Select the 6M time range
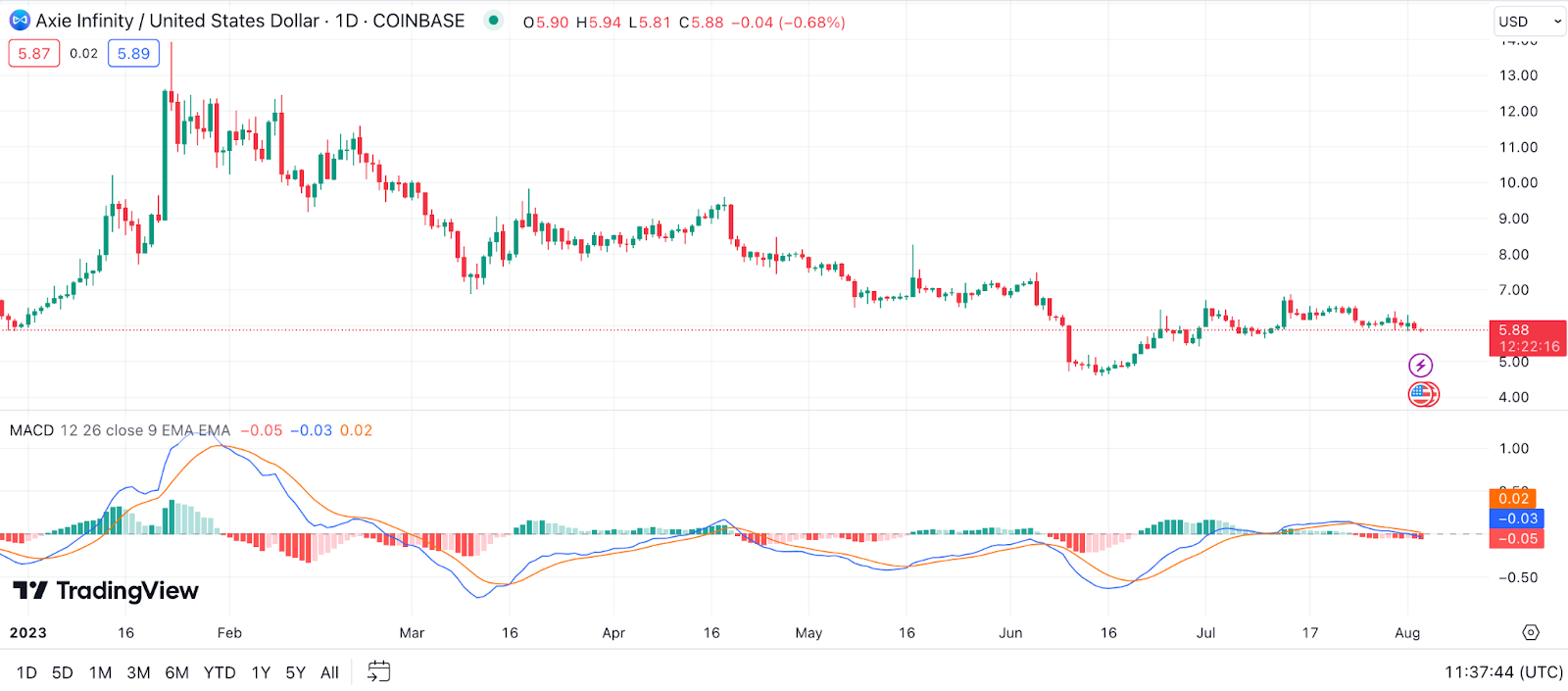Viewport: 1568px width, 691px height. pos(176,672)
